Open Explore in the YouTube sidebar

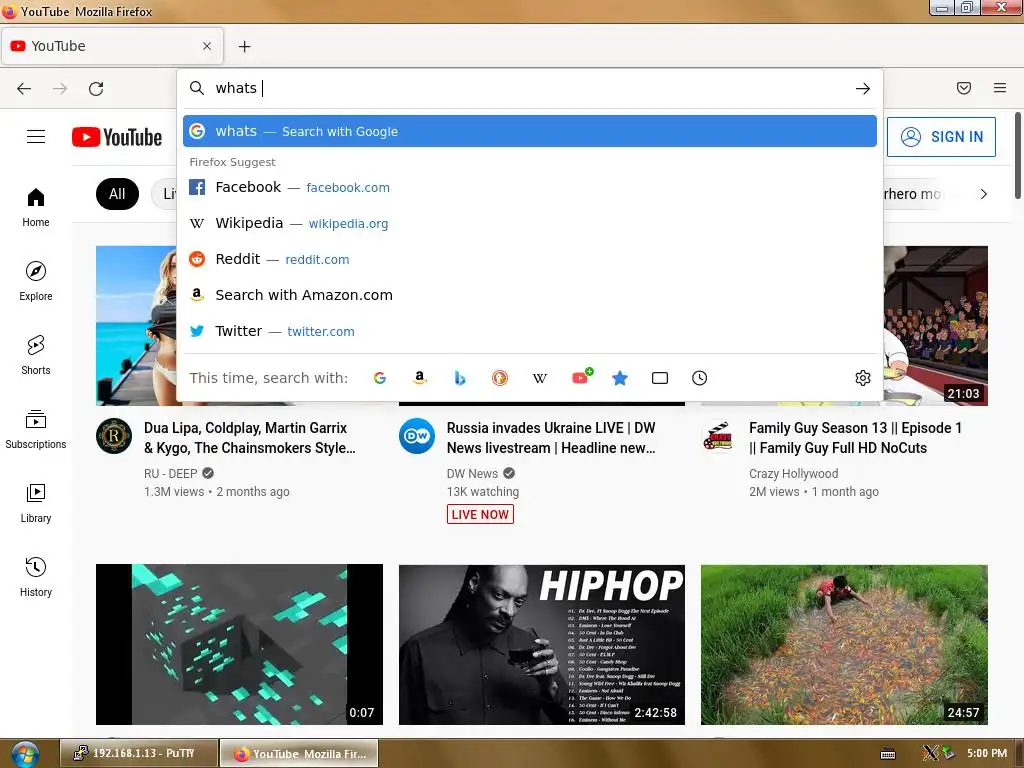(x=36, y=281)
